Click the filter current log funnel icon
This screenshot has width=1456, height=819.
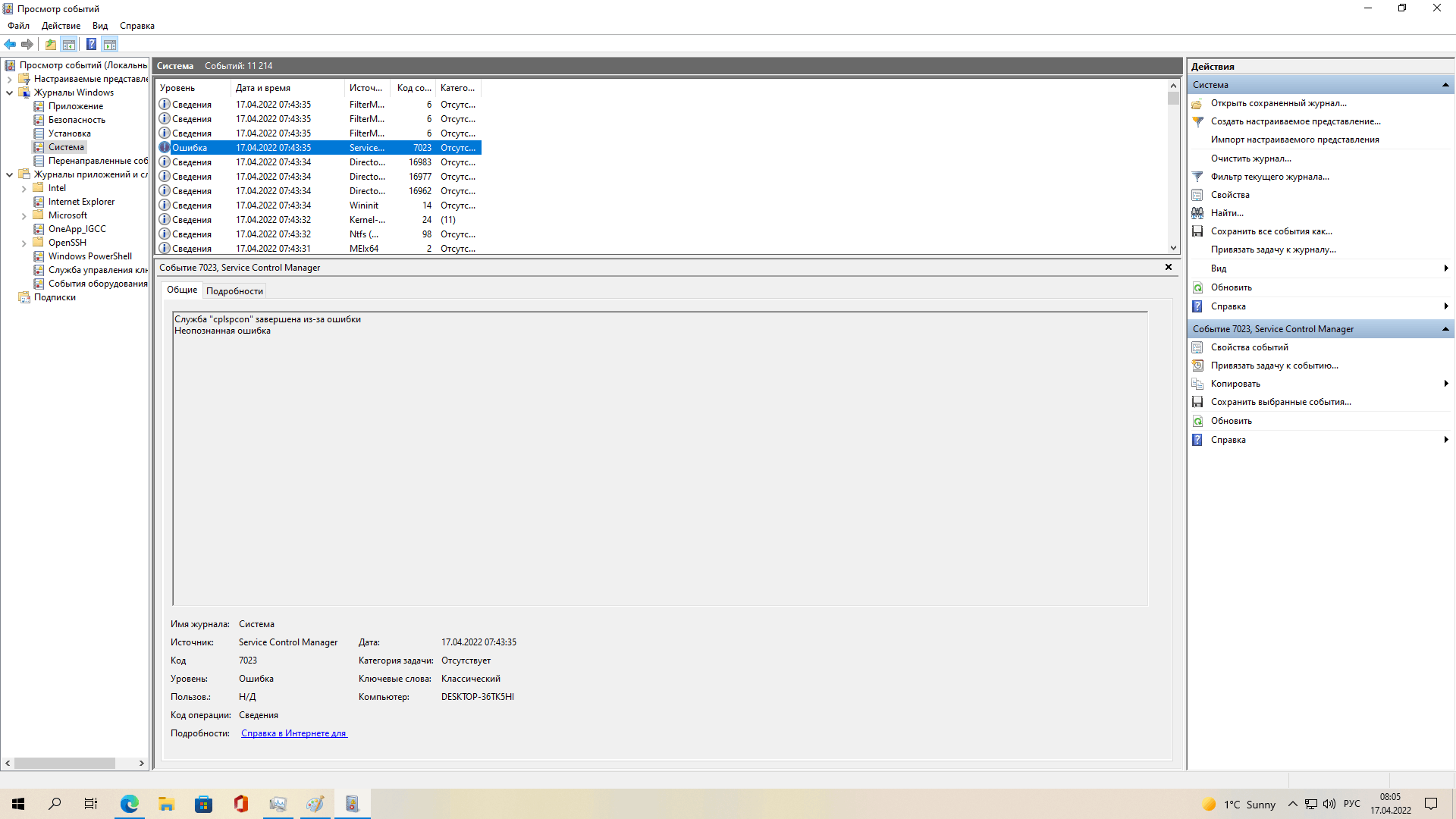pos(1197,177)
